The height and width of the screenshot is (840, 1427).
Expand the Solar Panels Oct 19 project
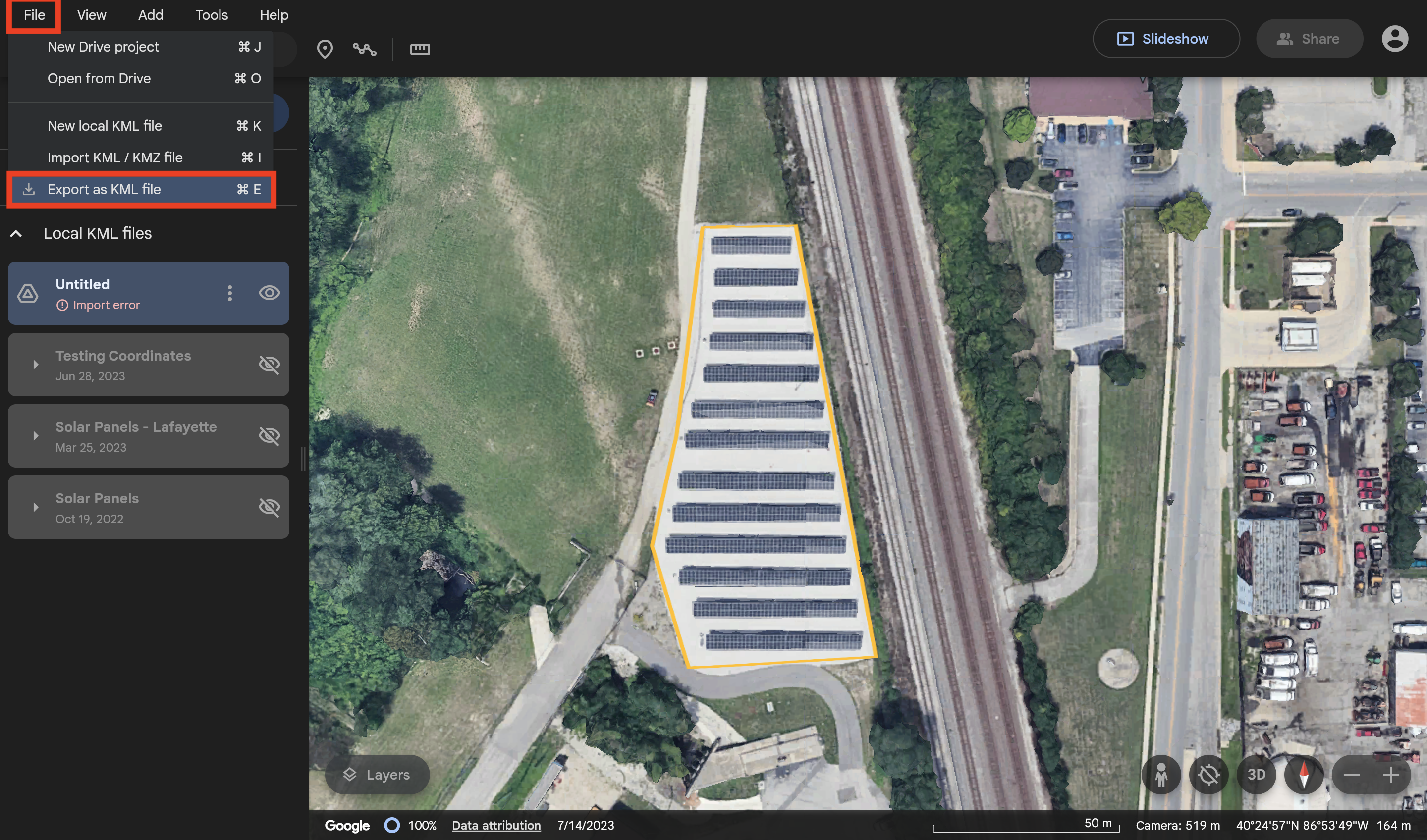click(x=36, y=507)
